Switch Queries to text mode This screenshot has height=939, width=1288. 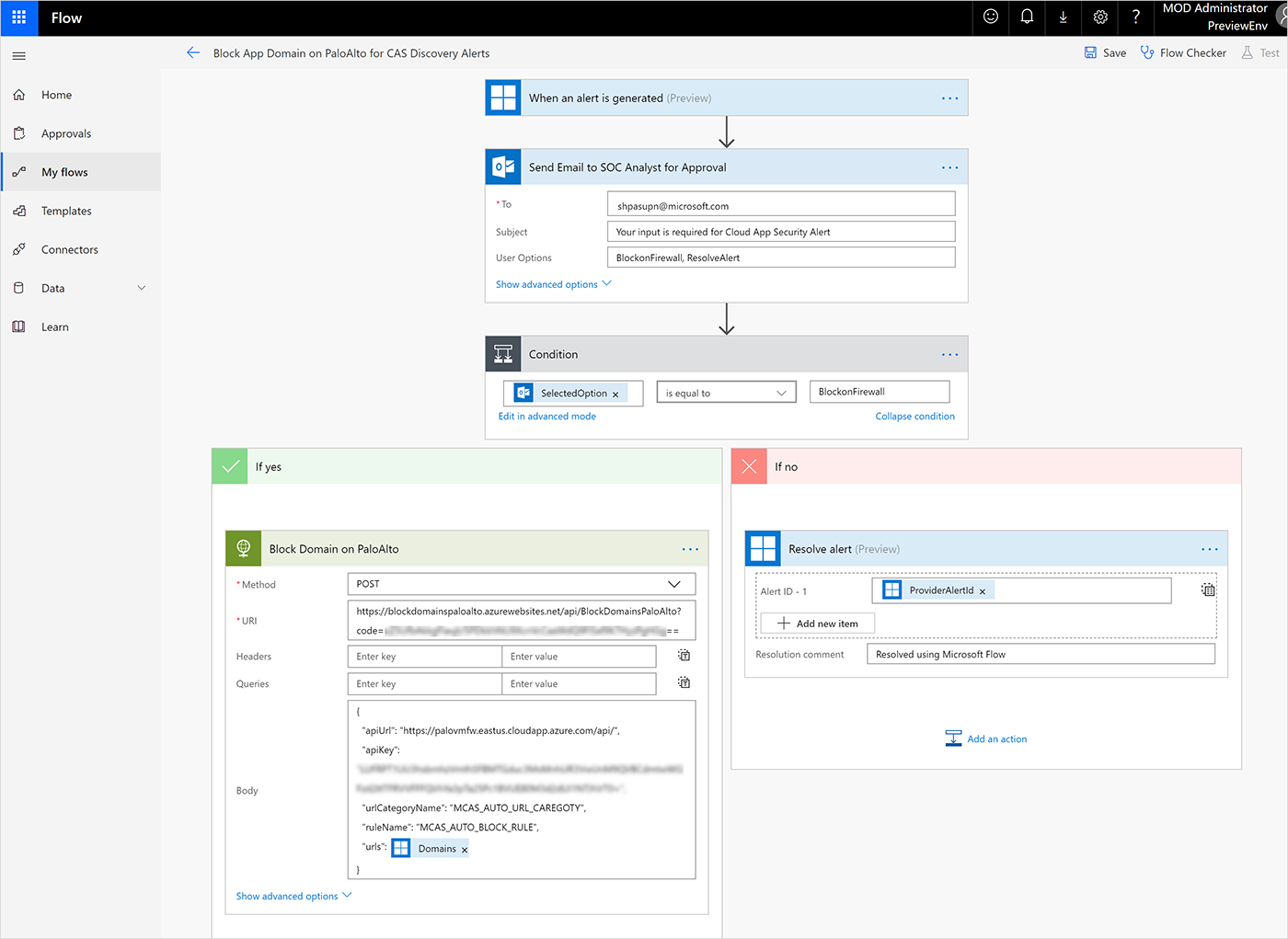coord(683,682)
